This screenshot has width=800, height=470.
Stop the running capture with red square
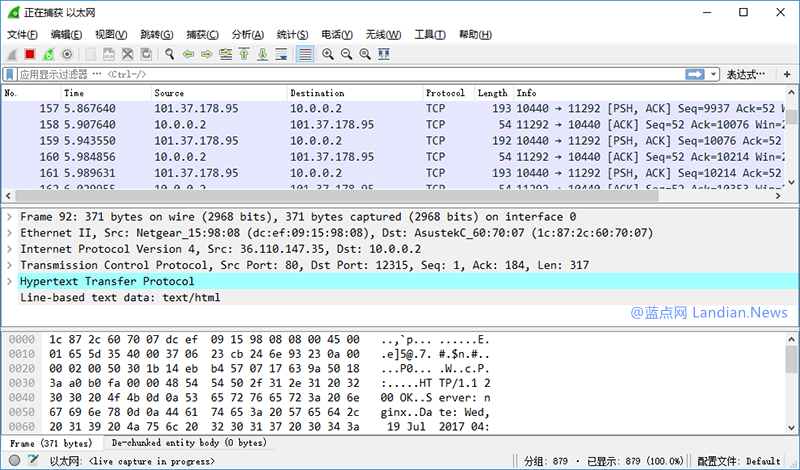coord(30,54)
